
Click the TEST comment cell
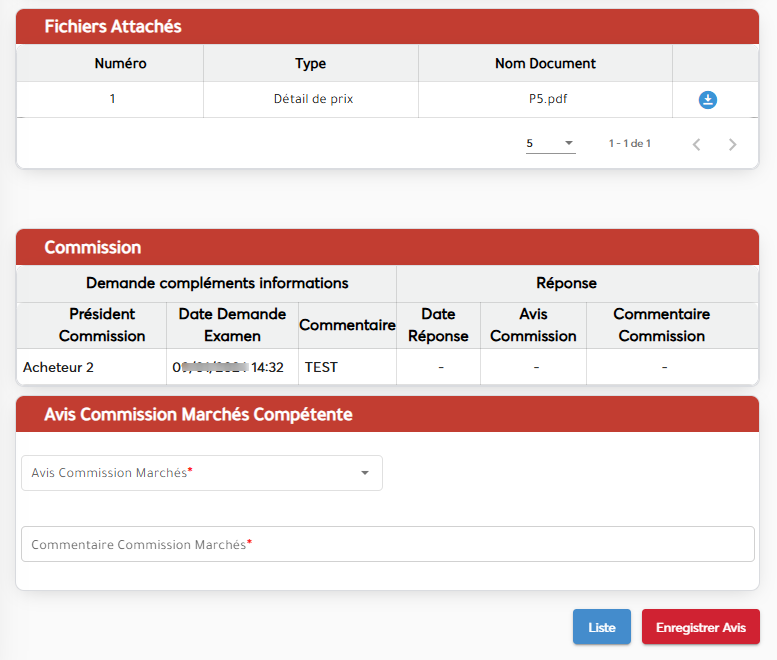321,367
